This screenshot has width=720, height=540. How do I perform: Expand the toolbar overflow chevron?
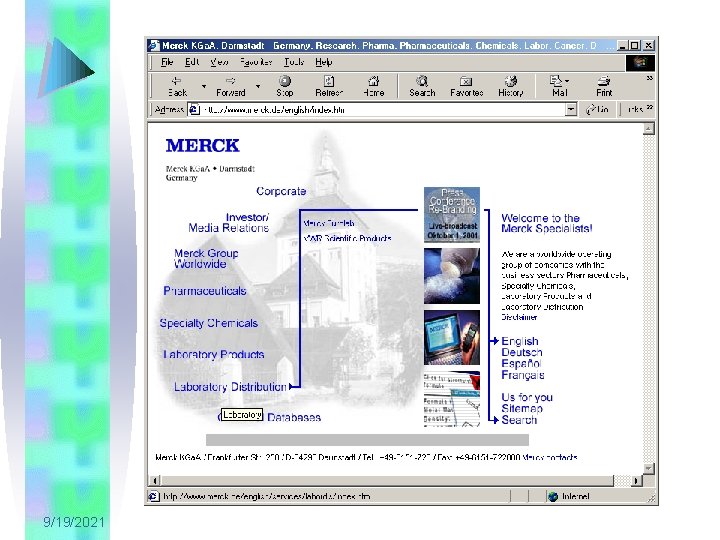click(649, 78)
